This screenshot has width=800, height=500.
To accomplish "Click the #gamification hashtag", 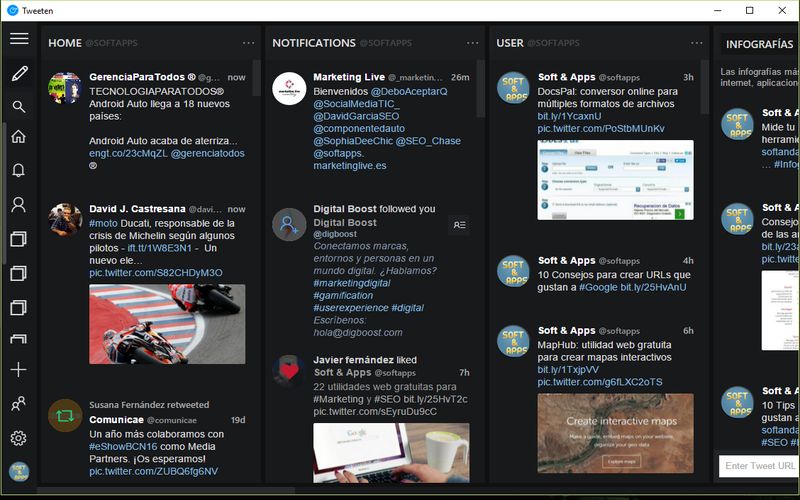I will coord(343,295).
